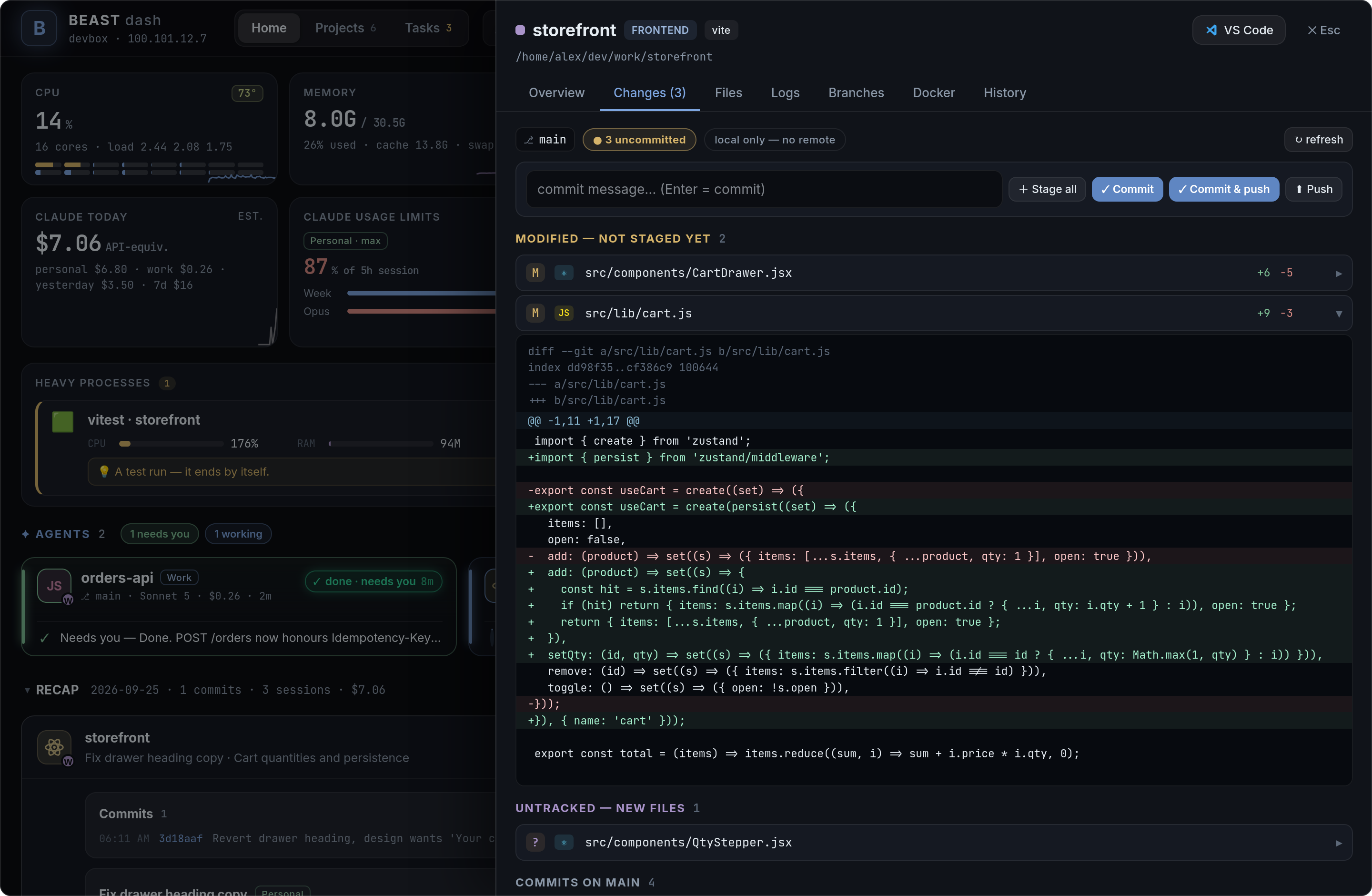
Task: Click the Push button
Action: click(x=1314, y=189)
